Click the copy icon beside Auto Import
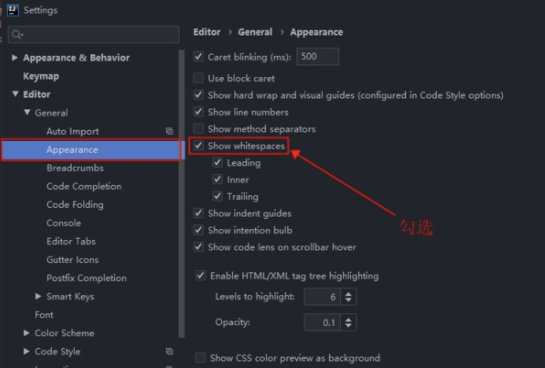 point(169,131)
